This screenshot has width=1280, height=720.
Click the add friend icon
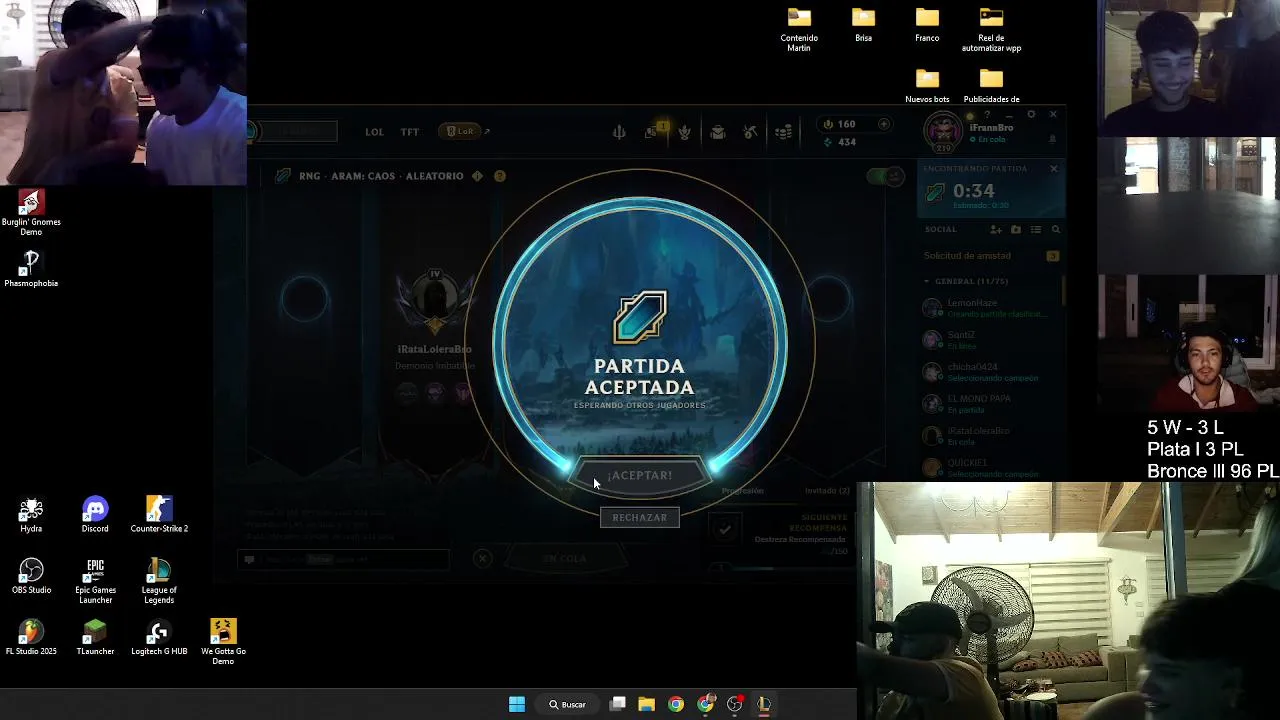(996, 230)
